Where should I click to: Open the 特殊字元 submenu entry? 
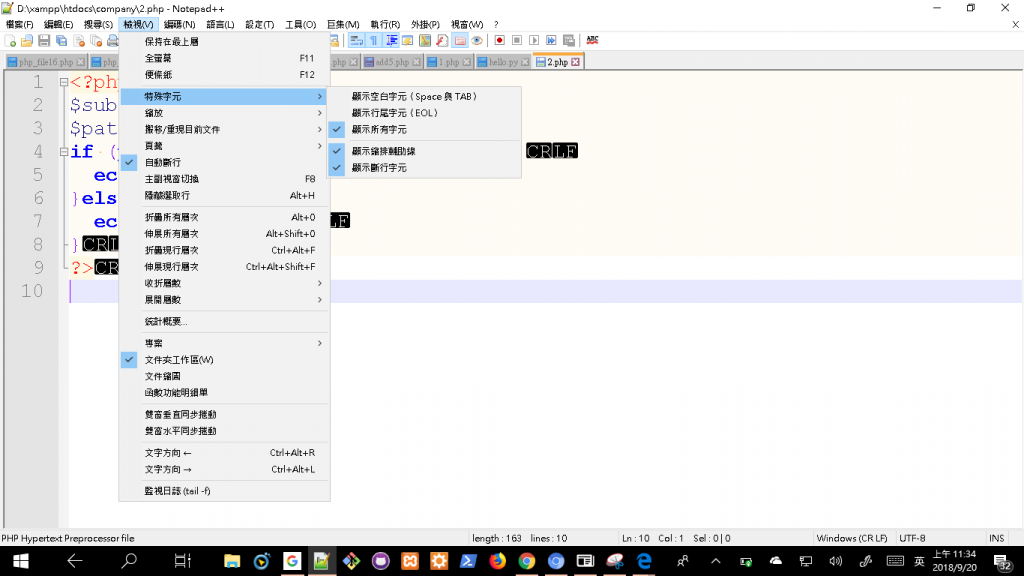(224, 97)
